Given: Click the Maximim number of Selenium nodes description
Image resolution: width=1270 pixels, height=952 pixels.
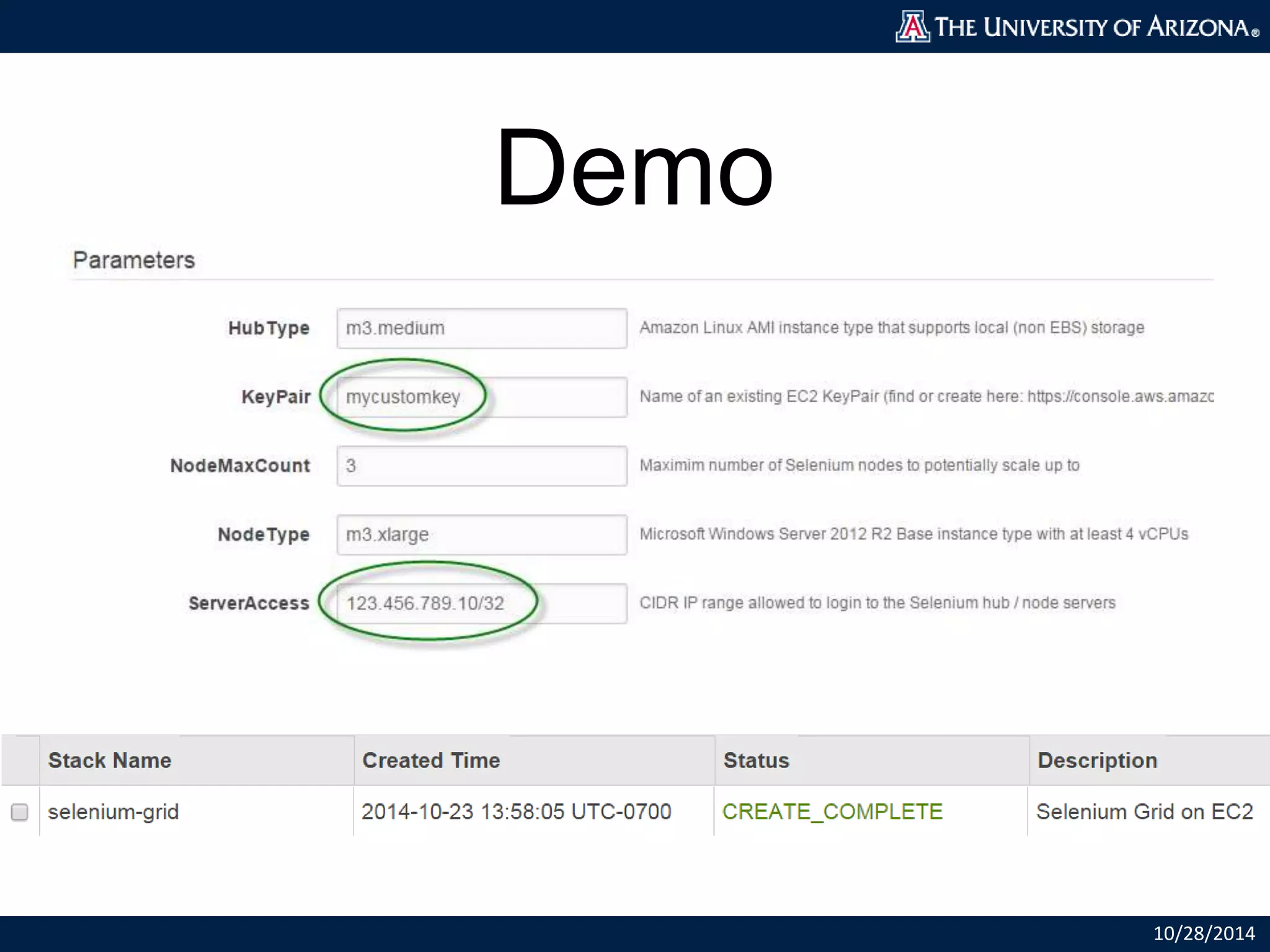Looking at the screenshot, I should pos(859,465).
